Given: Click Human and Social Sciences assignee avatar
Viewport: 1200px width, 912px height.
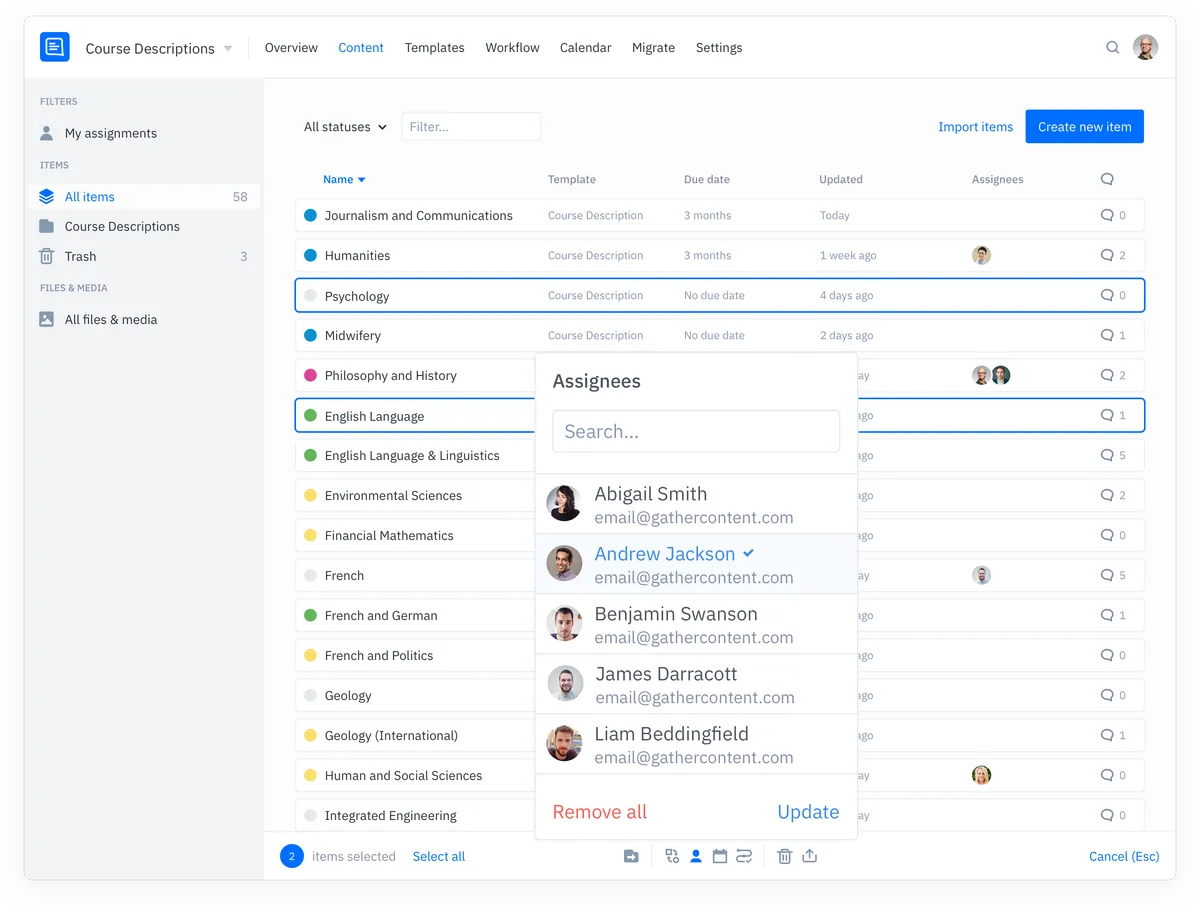Looking at the screenshot, I should click(982, 775).
